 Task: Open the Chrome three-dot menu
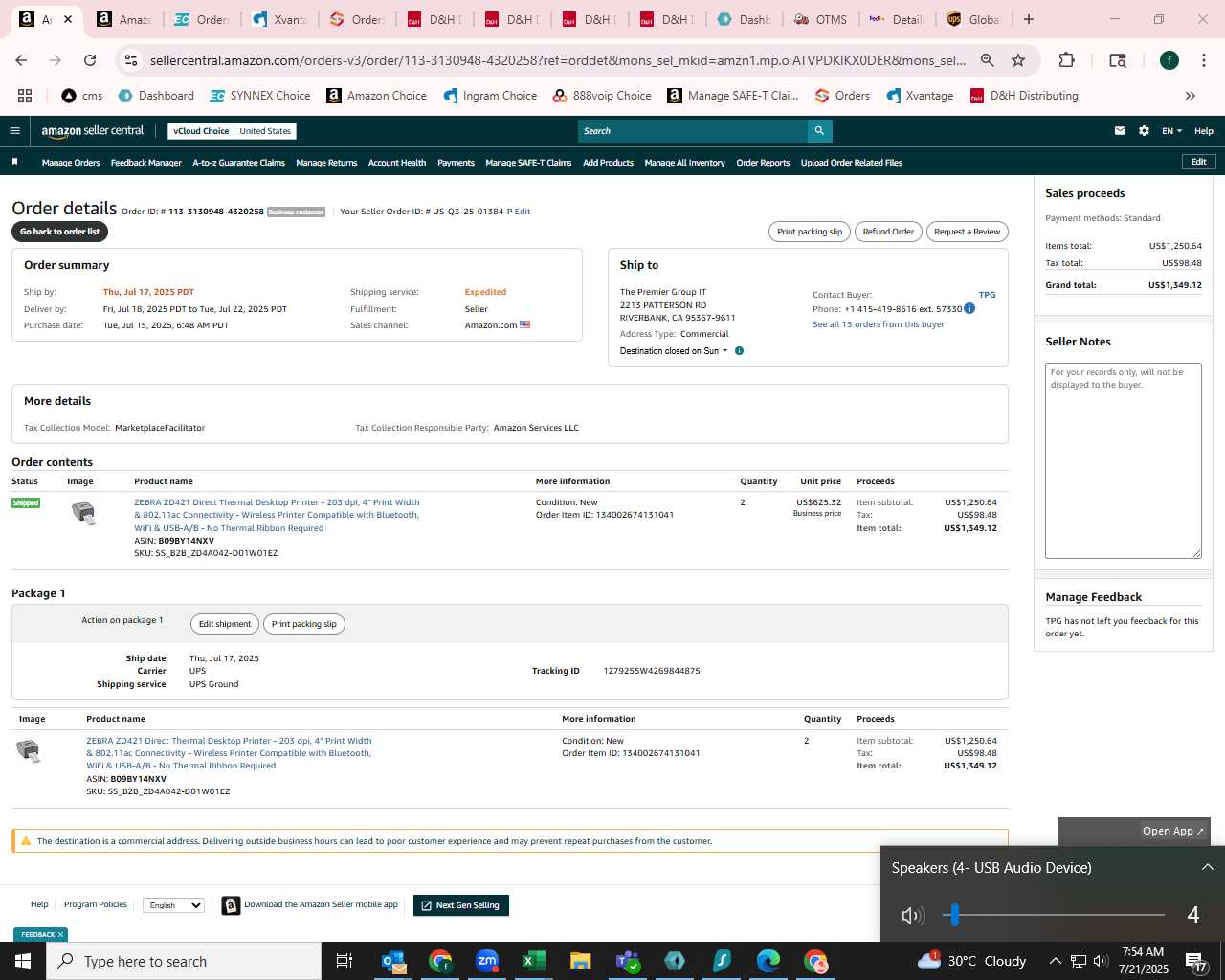[1204, 60]
